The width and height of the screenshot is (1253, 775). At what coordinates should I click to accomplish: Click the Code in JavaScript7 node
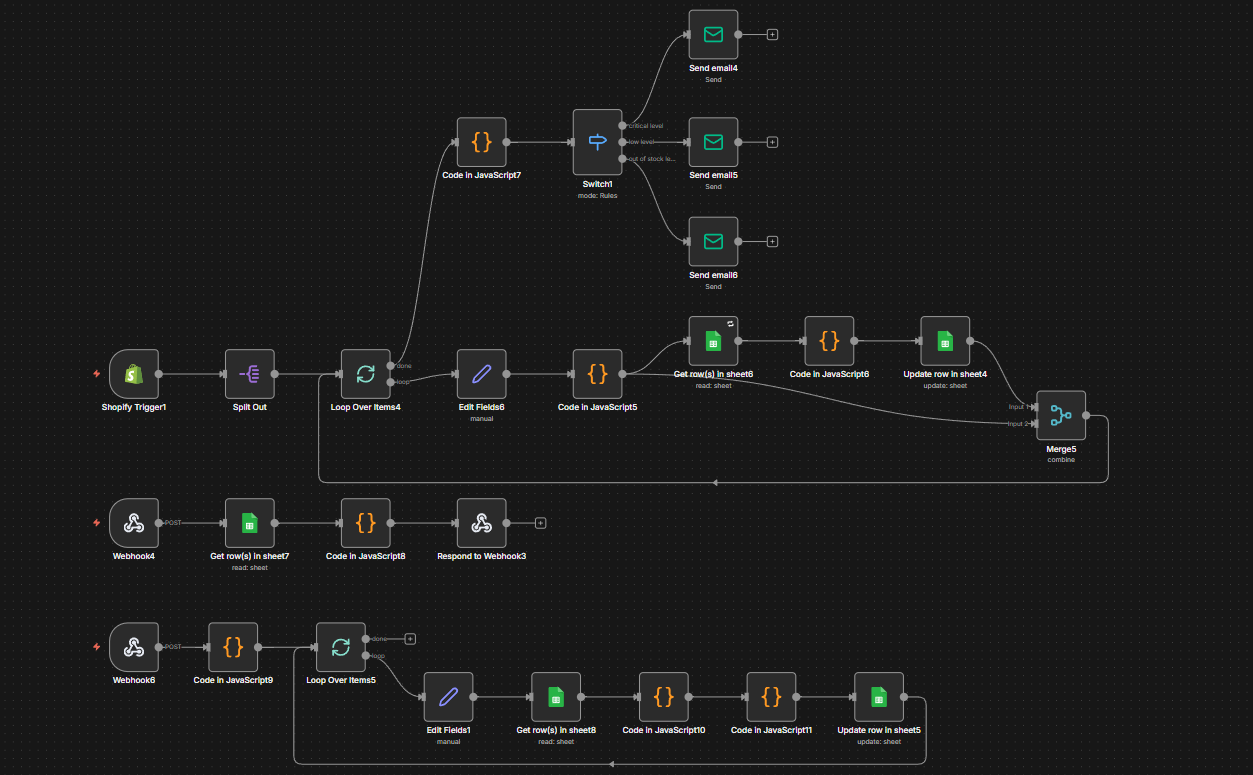click(481, 142)
